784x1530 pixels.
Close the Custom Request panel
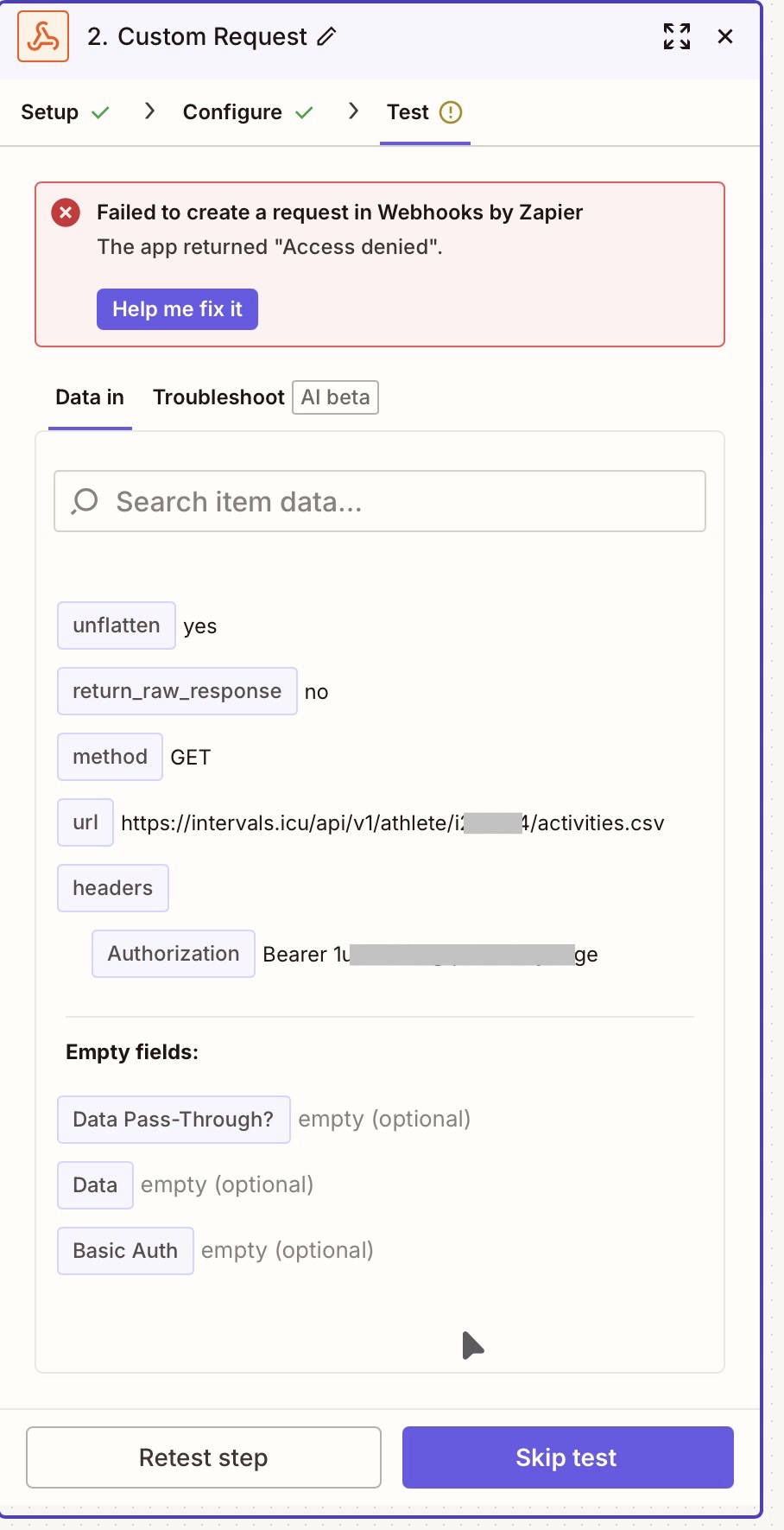tap(725, 36)
